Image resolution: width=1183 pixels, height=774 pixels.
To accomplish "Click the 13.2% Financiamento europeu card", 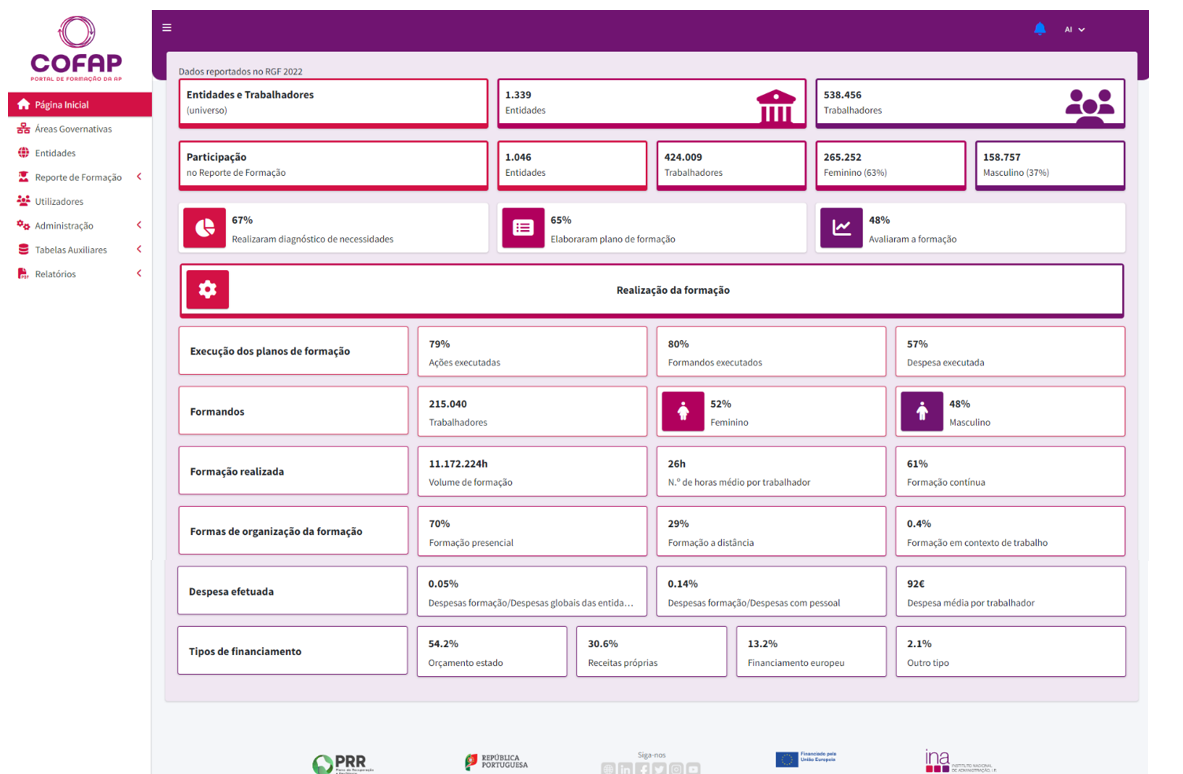I will [x=811, y=652].
